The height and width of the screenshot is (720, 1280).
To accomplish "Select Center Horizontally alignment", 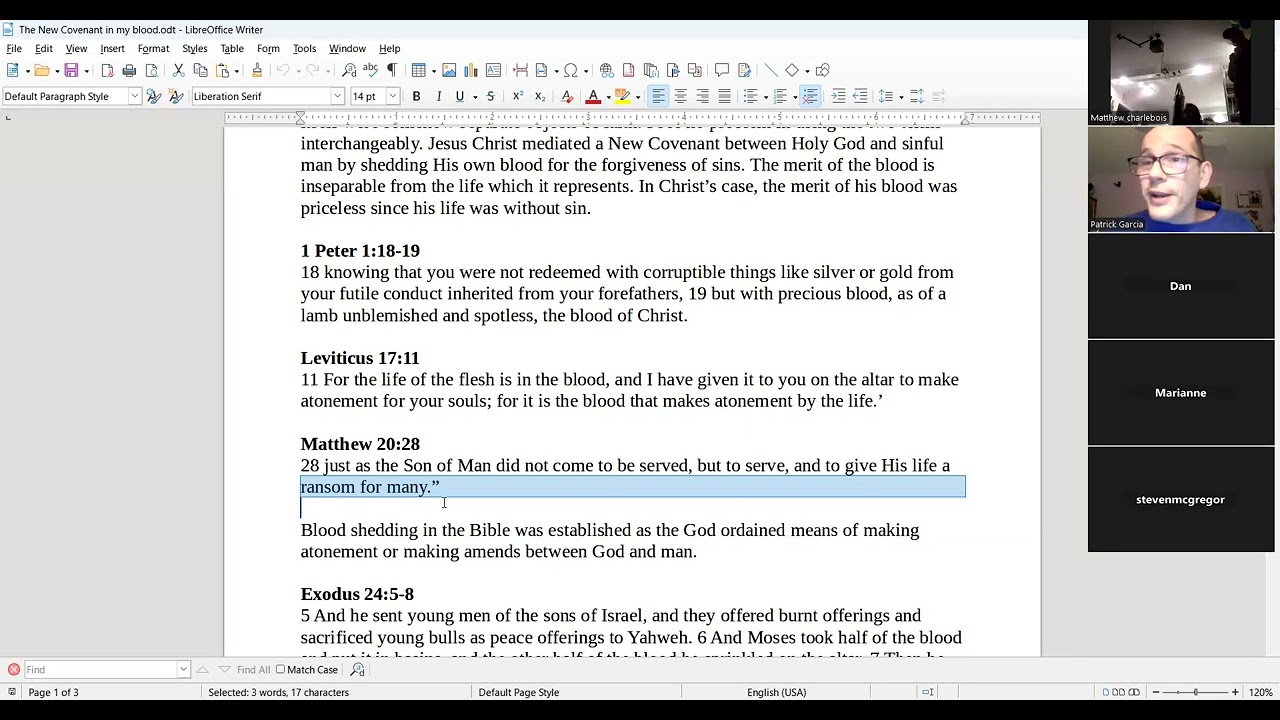I will 680,96.
